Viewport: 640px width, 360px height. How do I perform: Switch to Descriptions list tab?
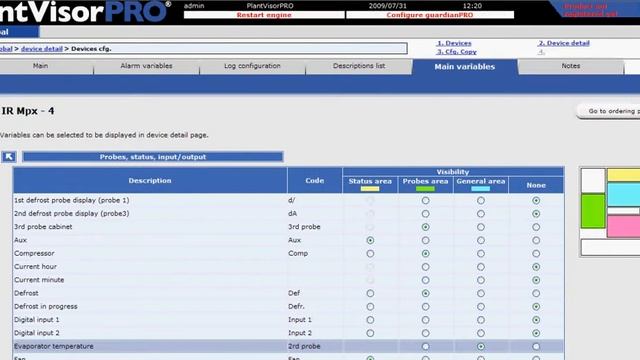tap(359, 66)
